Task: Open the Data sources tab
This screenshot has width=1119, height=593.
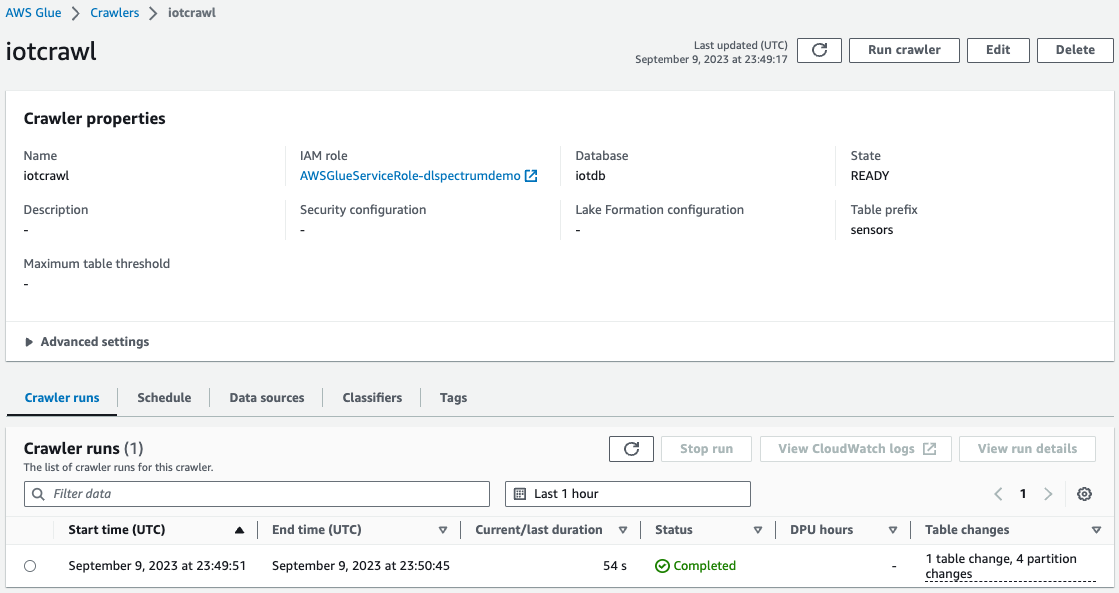Action: click(267, 397)
